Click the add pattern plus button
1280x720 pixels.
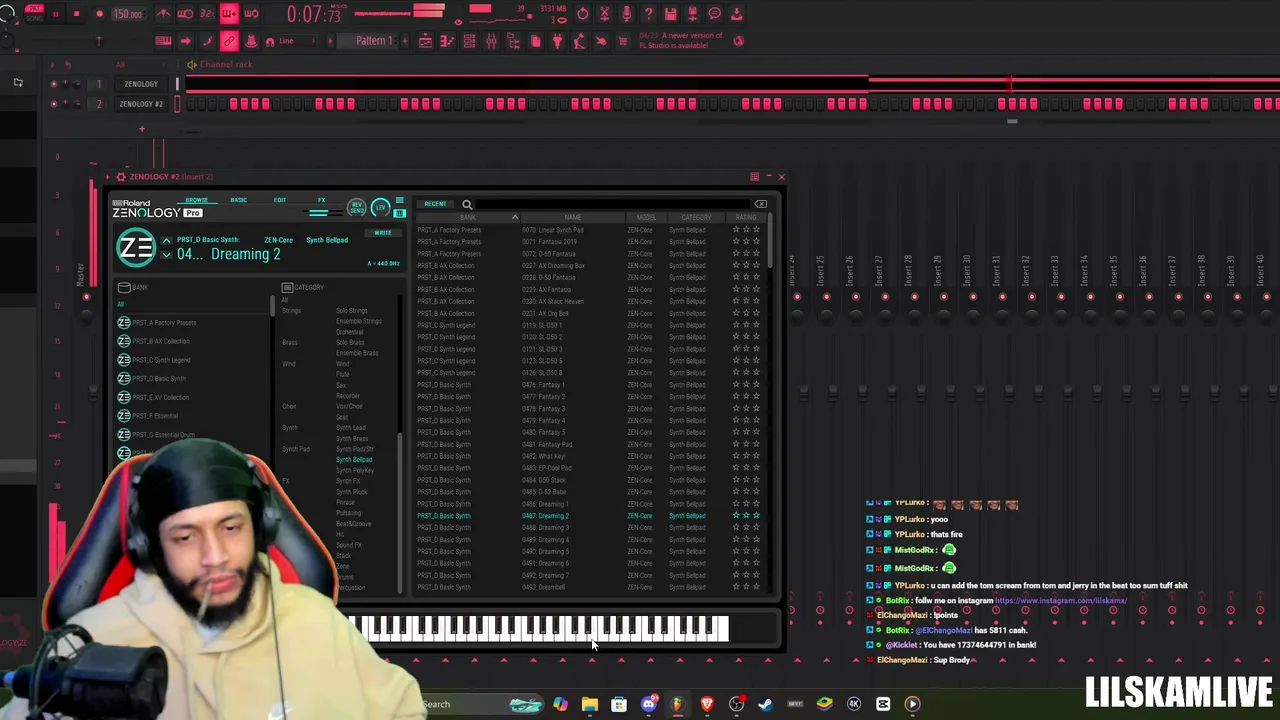404,41
